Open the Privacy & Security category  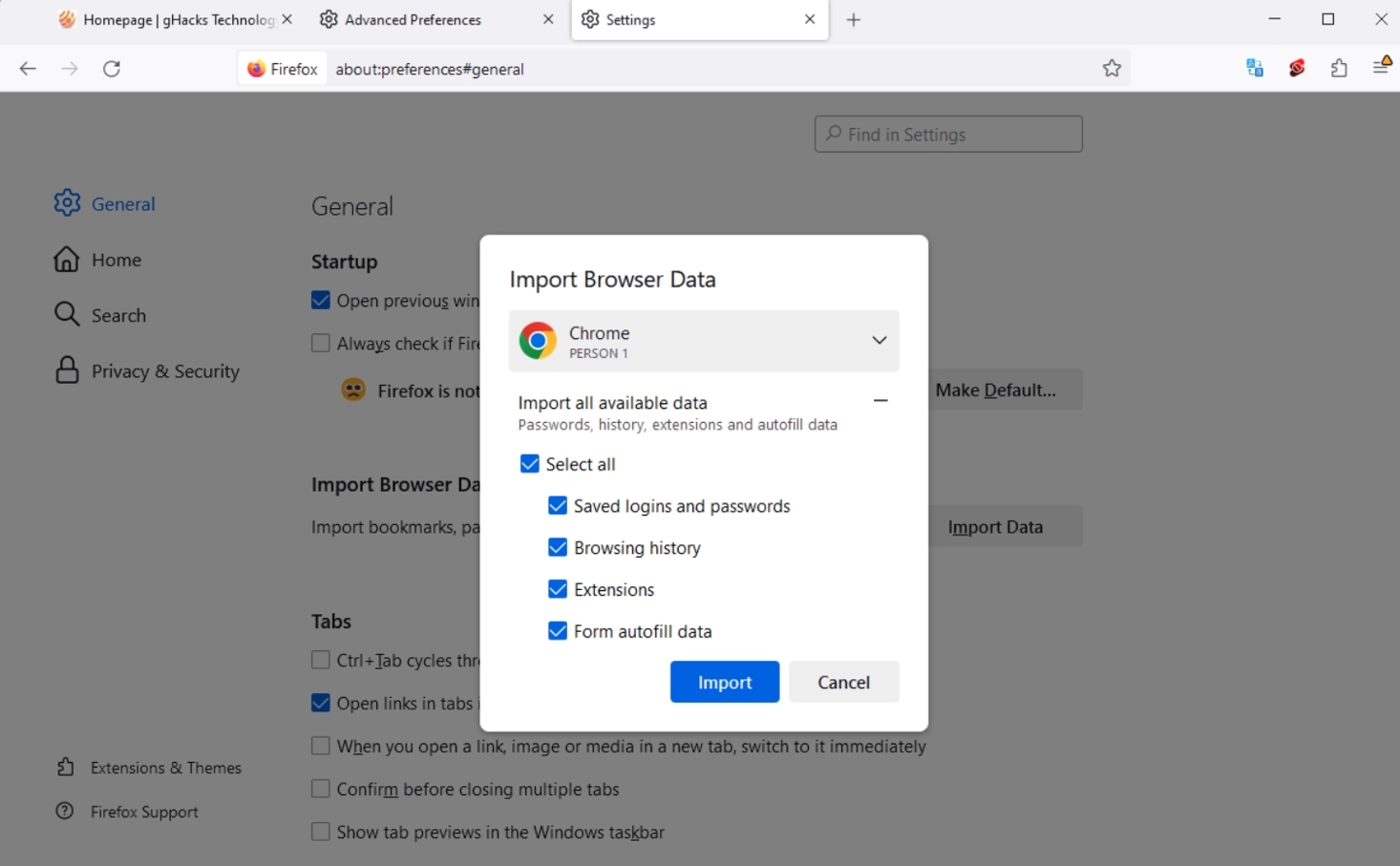[147, 370]
